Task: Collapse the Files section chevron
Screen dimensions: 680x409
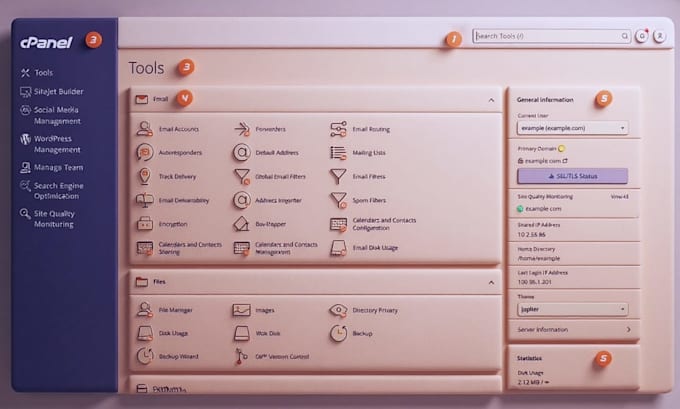Action: click(x=491, y=282)
